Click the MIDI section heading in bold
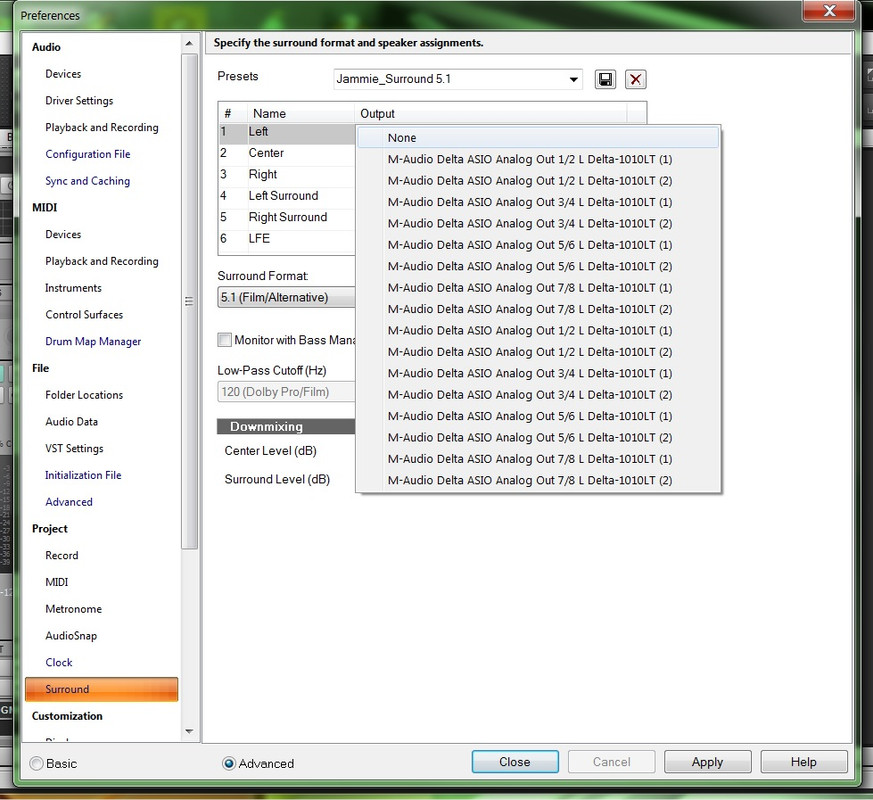 [45, 208]
